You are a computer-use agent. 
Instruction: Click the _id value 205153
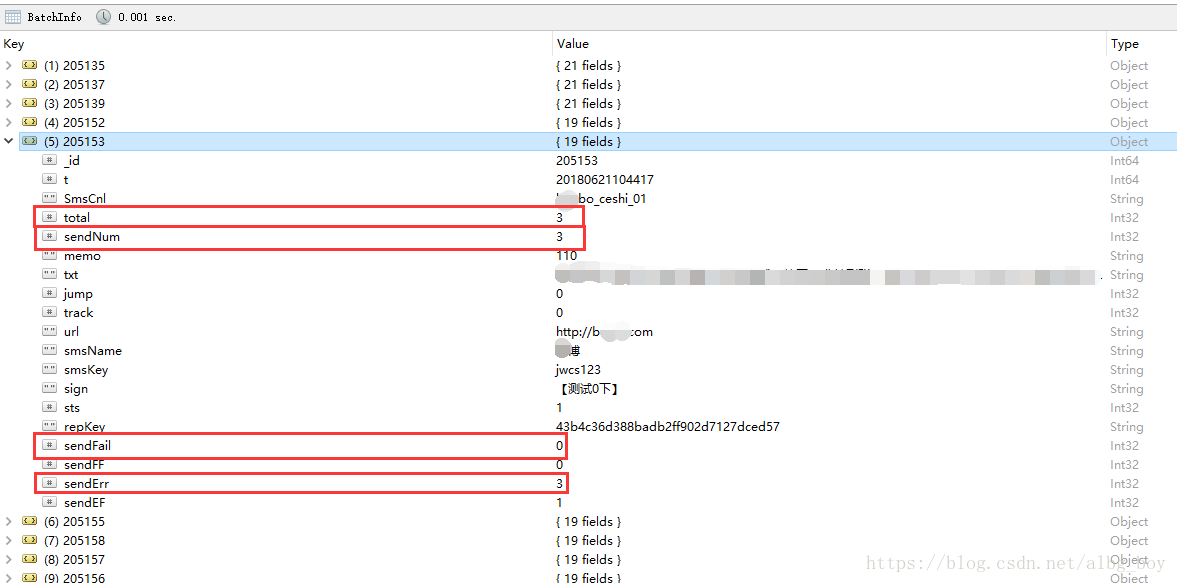click(x=576, y=161)
